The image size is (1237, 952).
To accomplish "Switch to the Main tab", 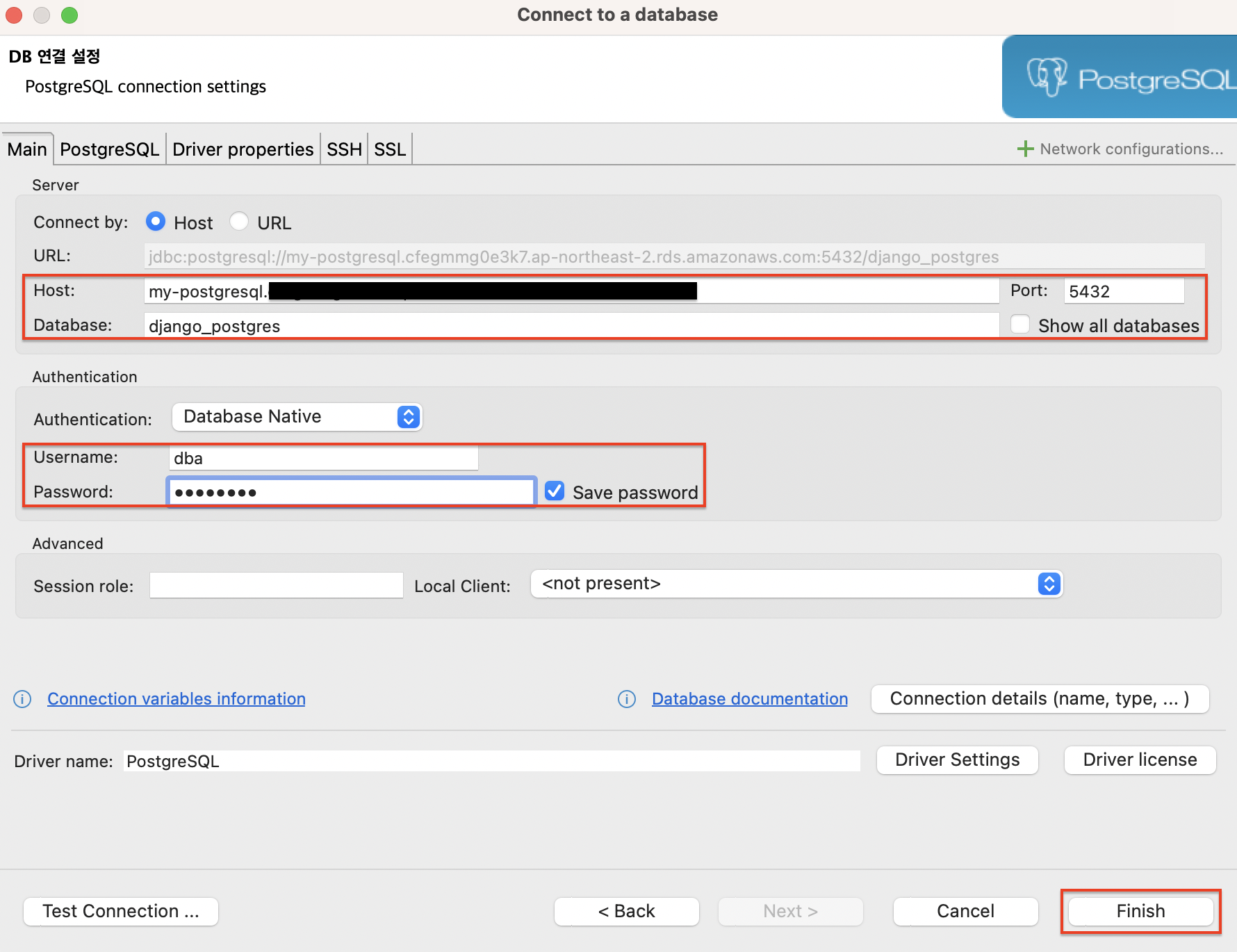I will click(x=27, y=149).
